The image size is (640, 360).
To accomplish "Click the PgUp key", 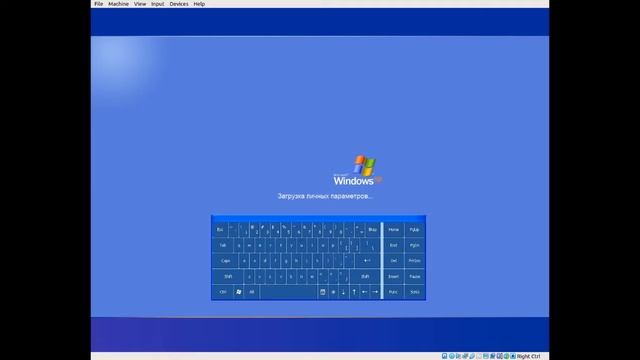I will 415,230.
